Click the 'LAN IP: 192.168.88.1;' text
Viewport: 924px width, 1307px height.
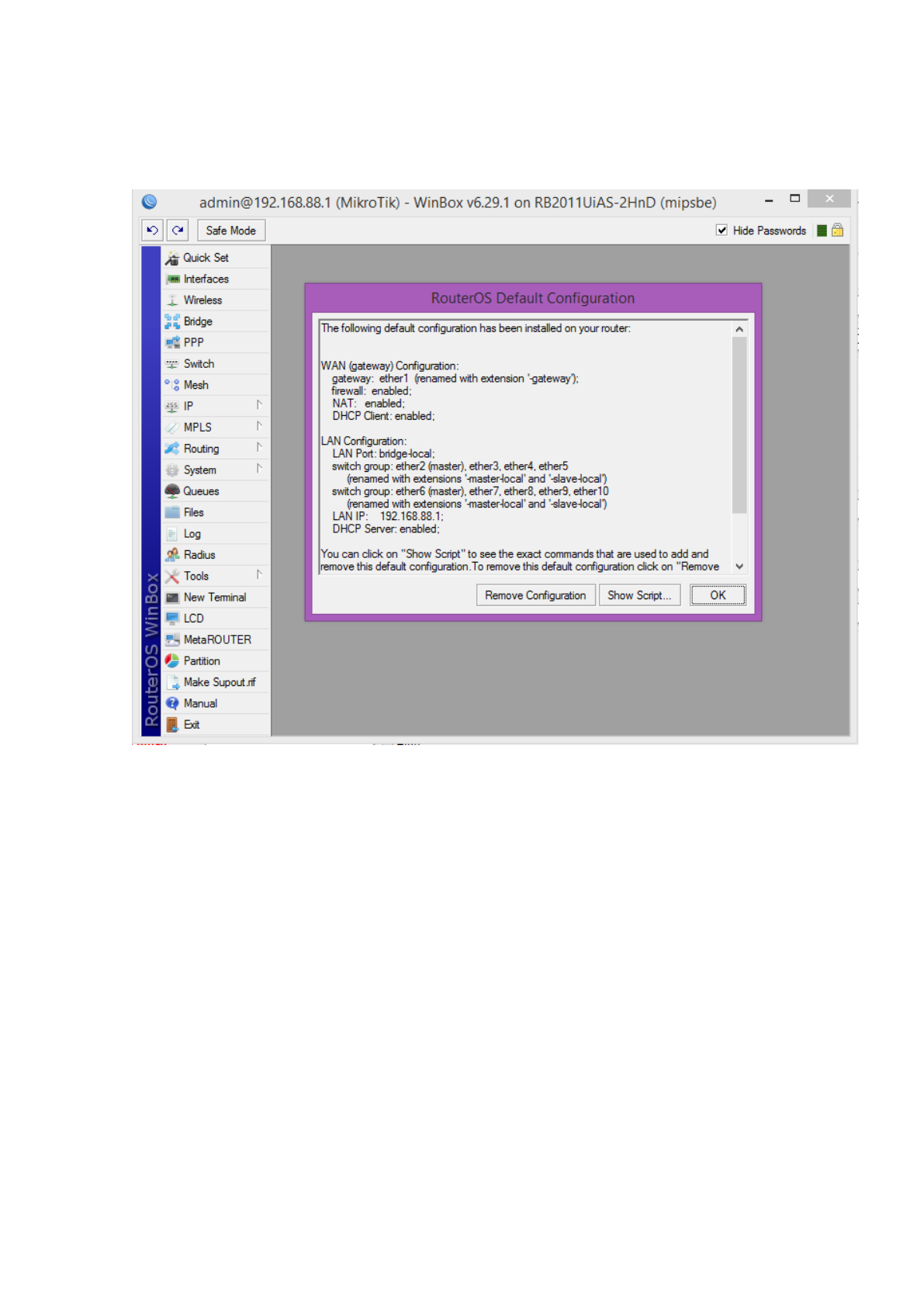tap(388, 517)
